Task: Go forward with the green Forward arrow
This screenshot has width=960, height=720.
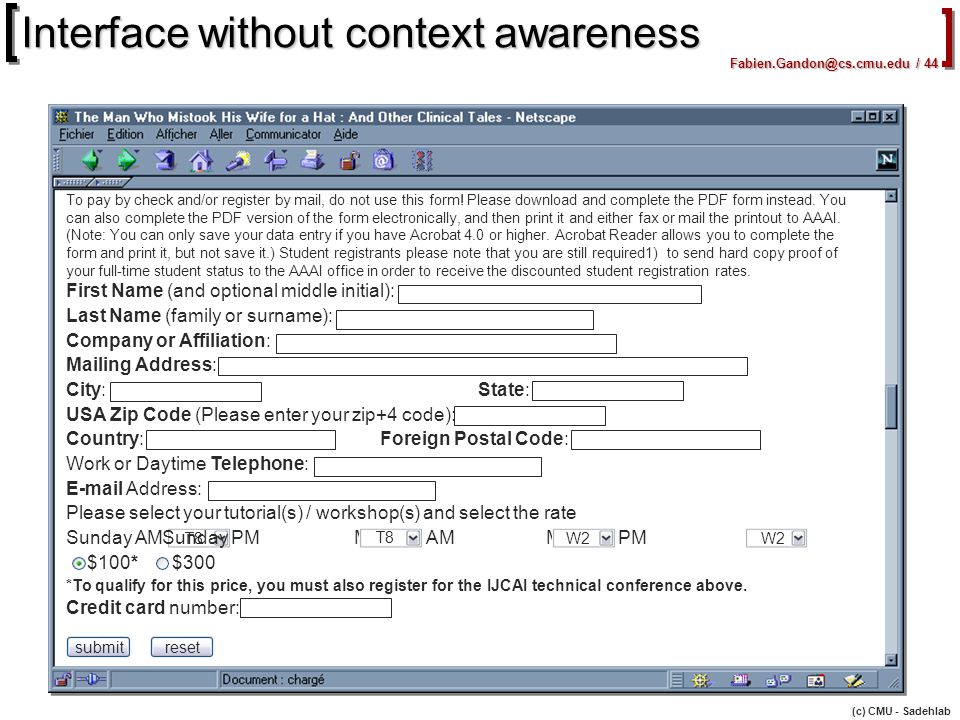Action: [x=127, y=161]
